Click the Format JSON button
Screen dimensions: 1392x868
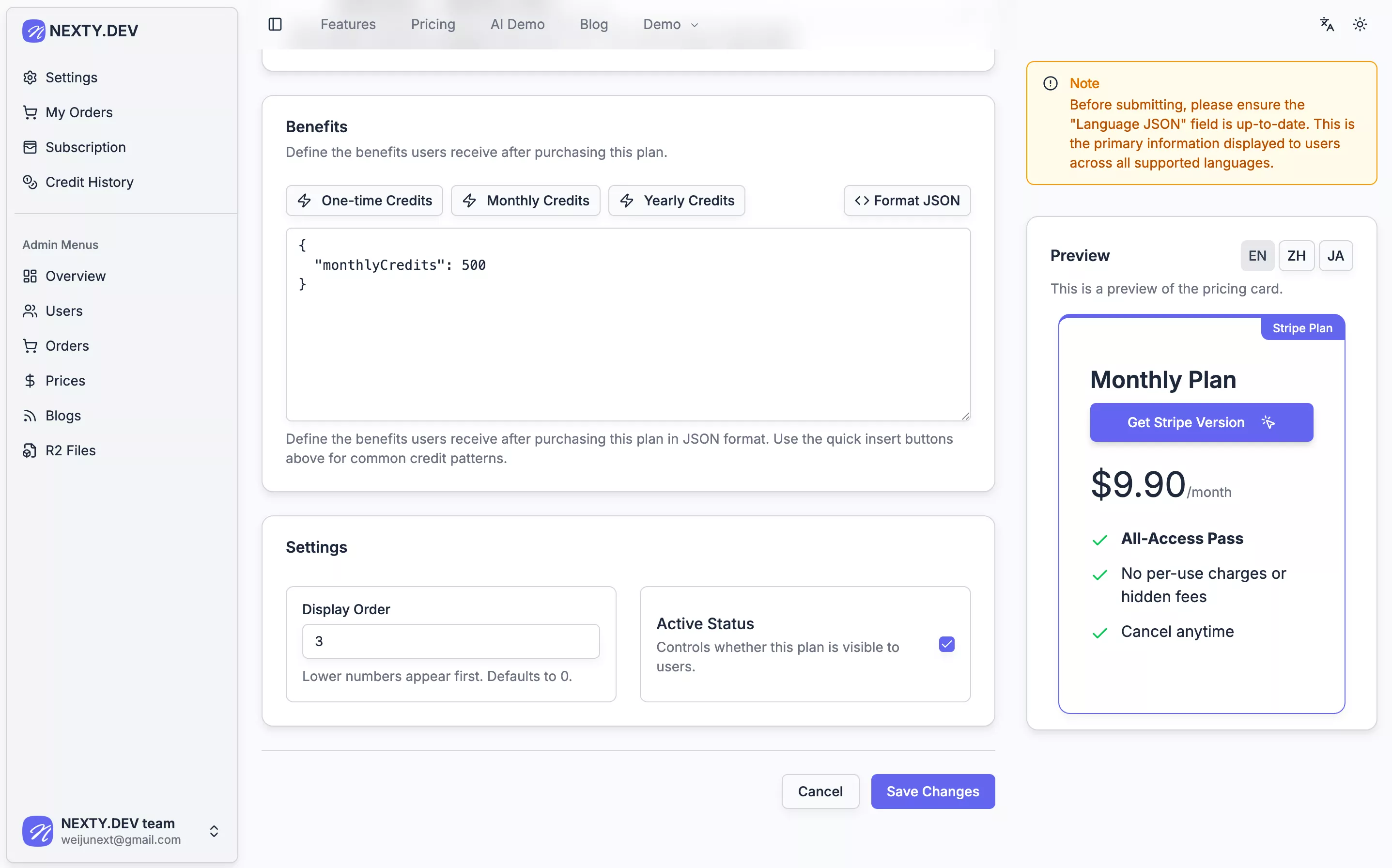[907, 201]
